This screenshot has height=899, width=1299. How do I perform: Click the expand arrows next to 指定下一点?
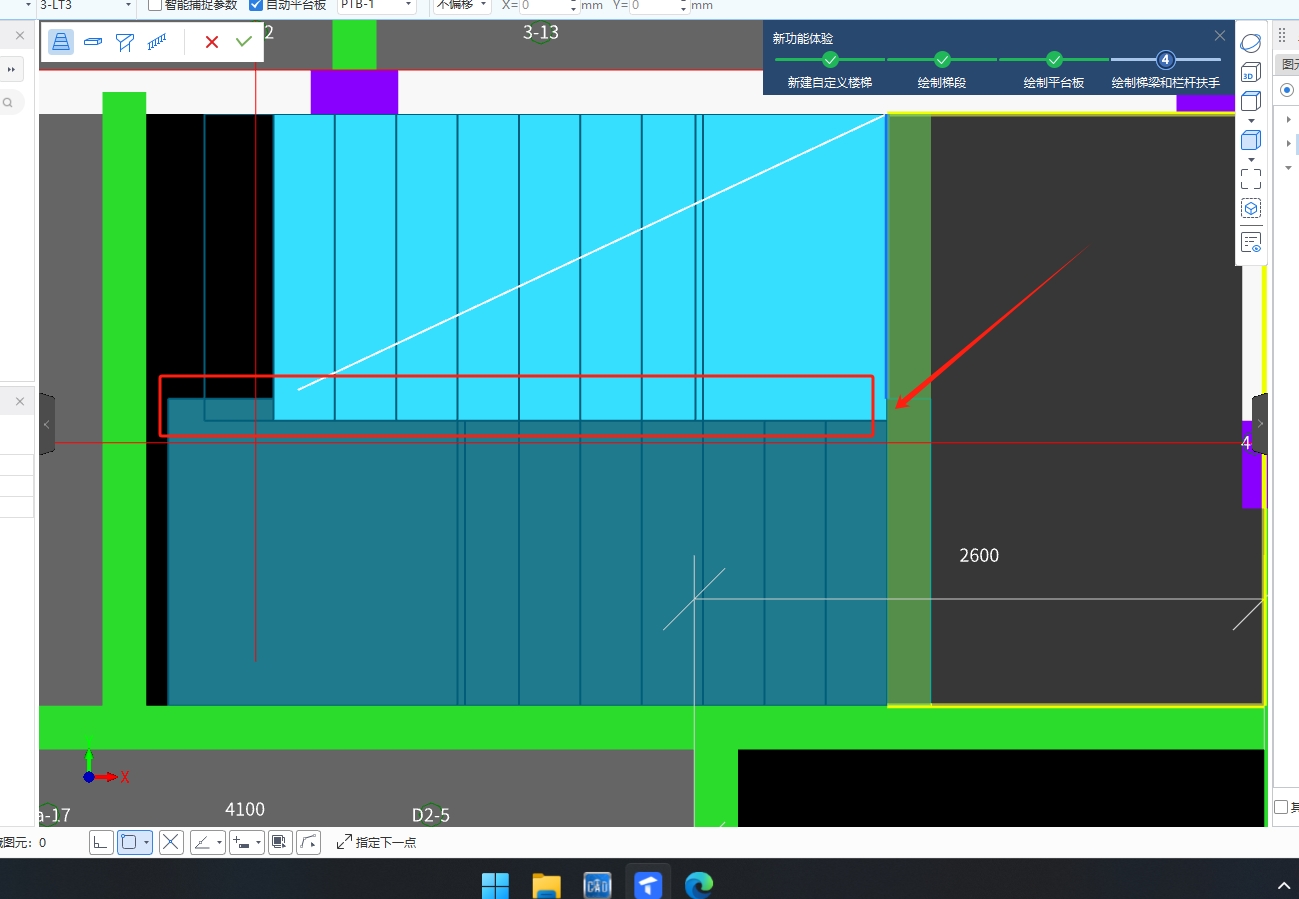point(344,842)
